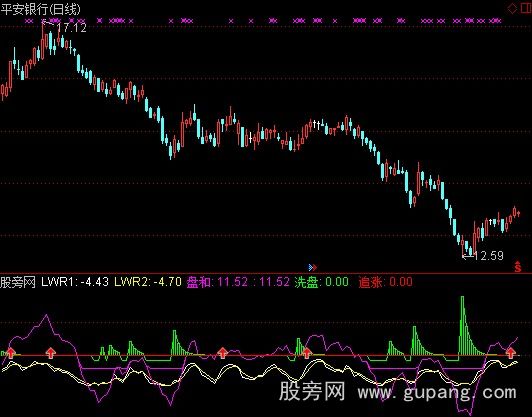
Task: Click the first red up-arrow in the indicator panel
Action: (11, 353)
